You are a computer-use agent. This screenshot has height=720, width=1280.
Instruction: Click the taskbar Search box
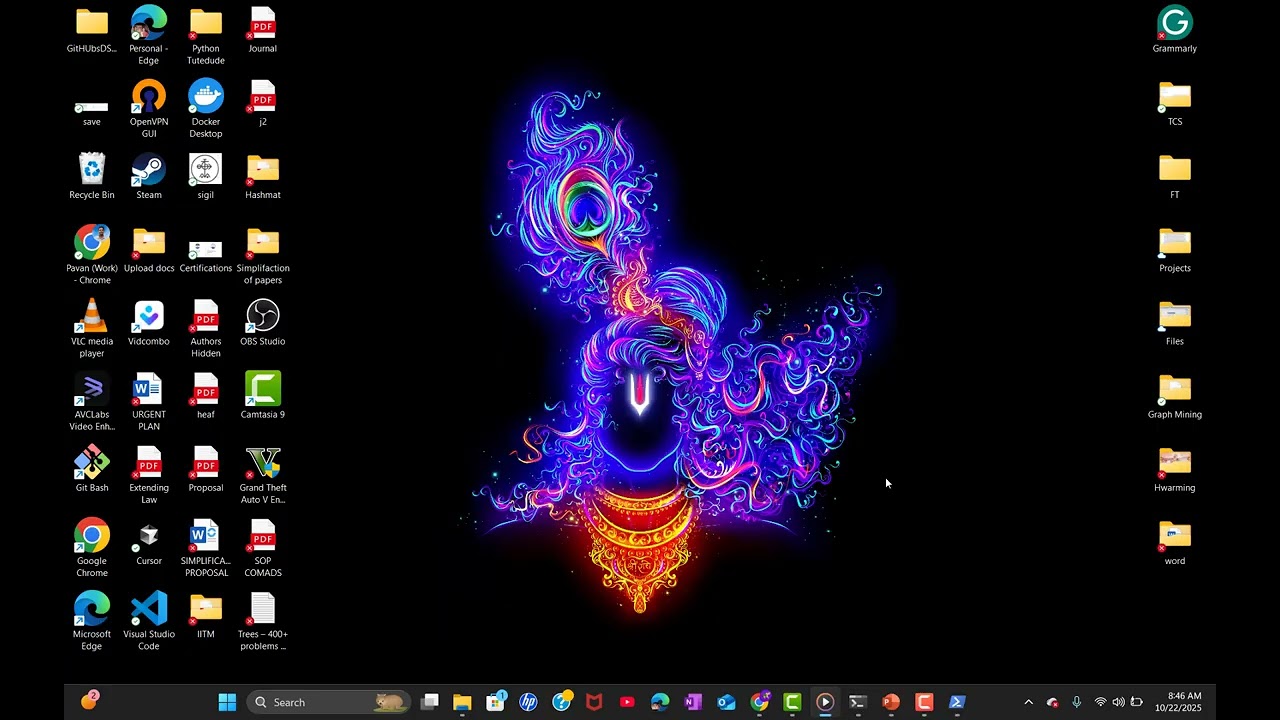click(x=328, y=702)
